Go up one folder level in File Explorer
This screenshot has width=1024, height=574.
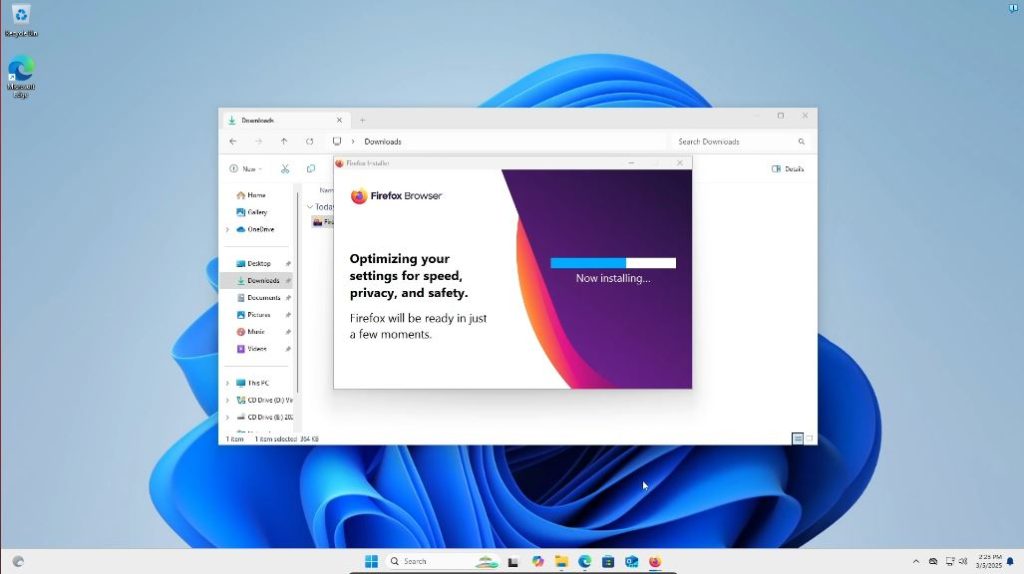(284, 141)
